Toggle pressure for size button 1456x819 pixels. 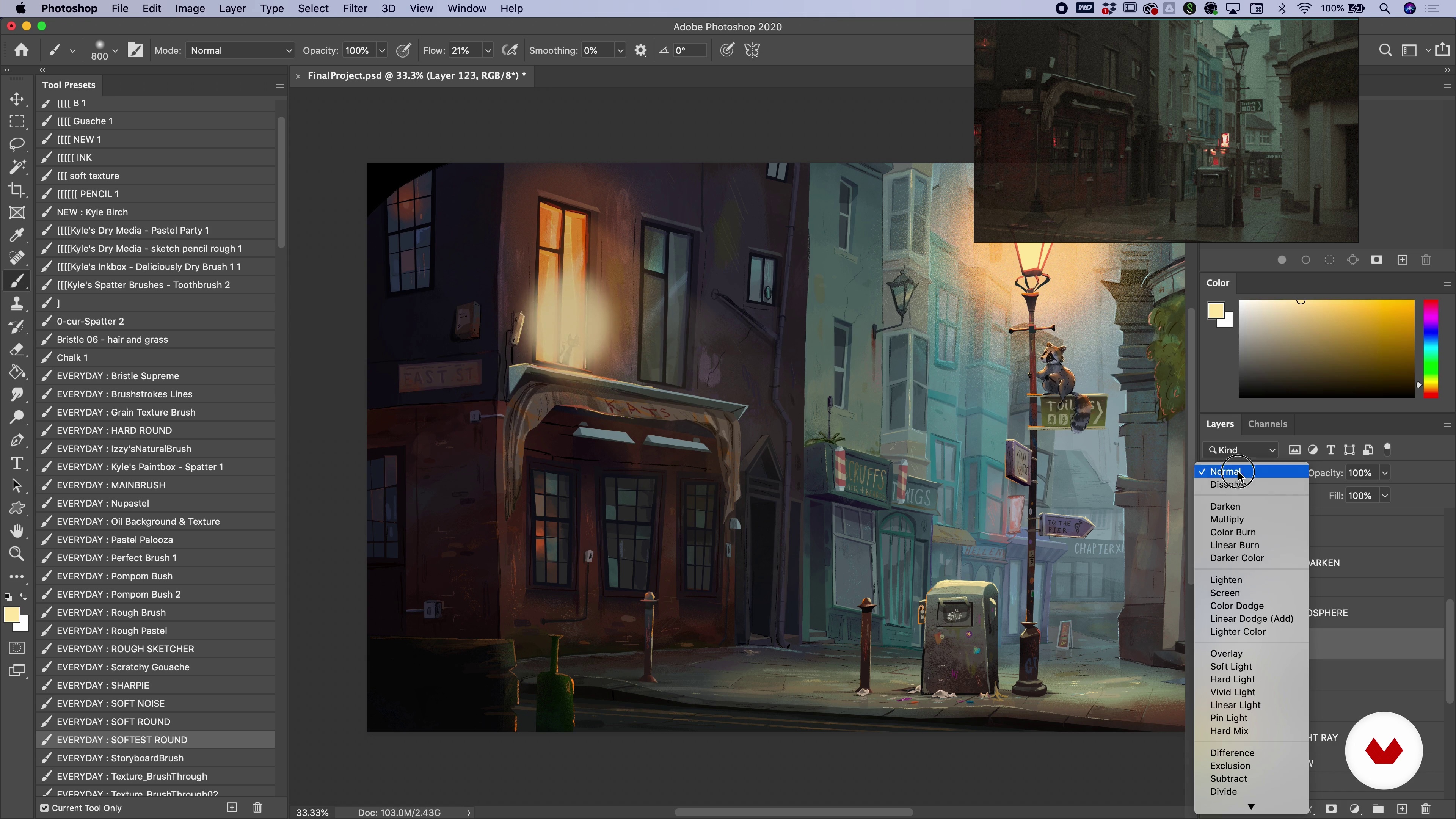[728, 50]
